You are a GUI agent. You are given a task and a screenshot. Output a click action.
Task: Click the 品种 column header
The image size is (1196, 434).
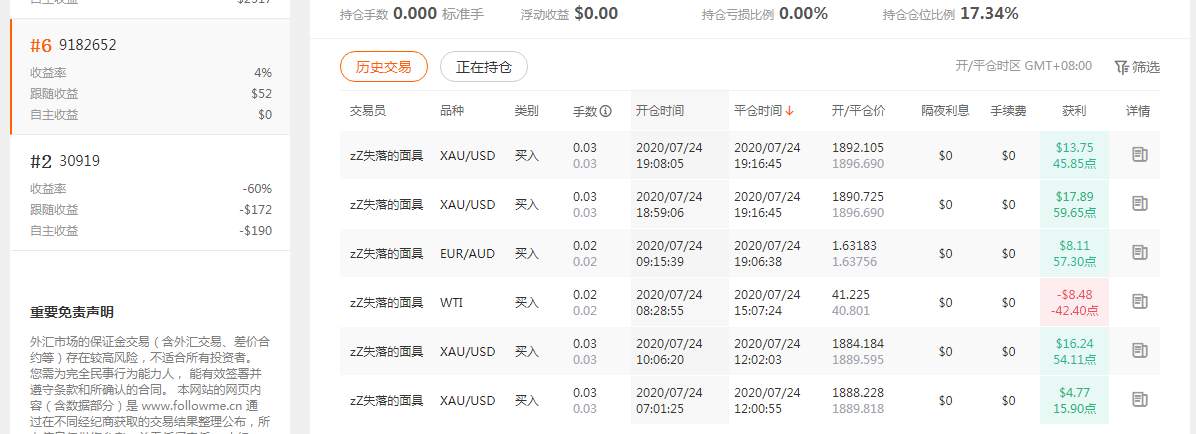[452, 111]
